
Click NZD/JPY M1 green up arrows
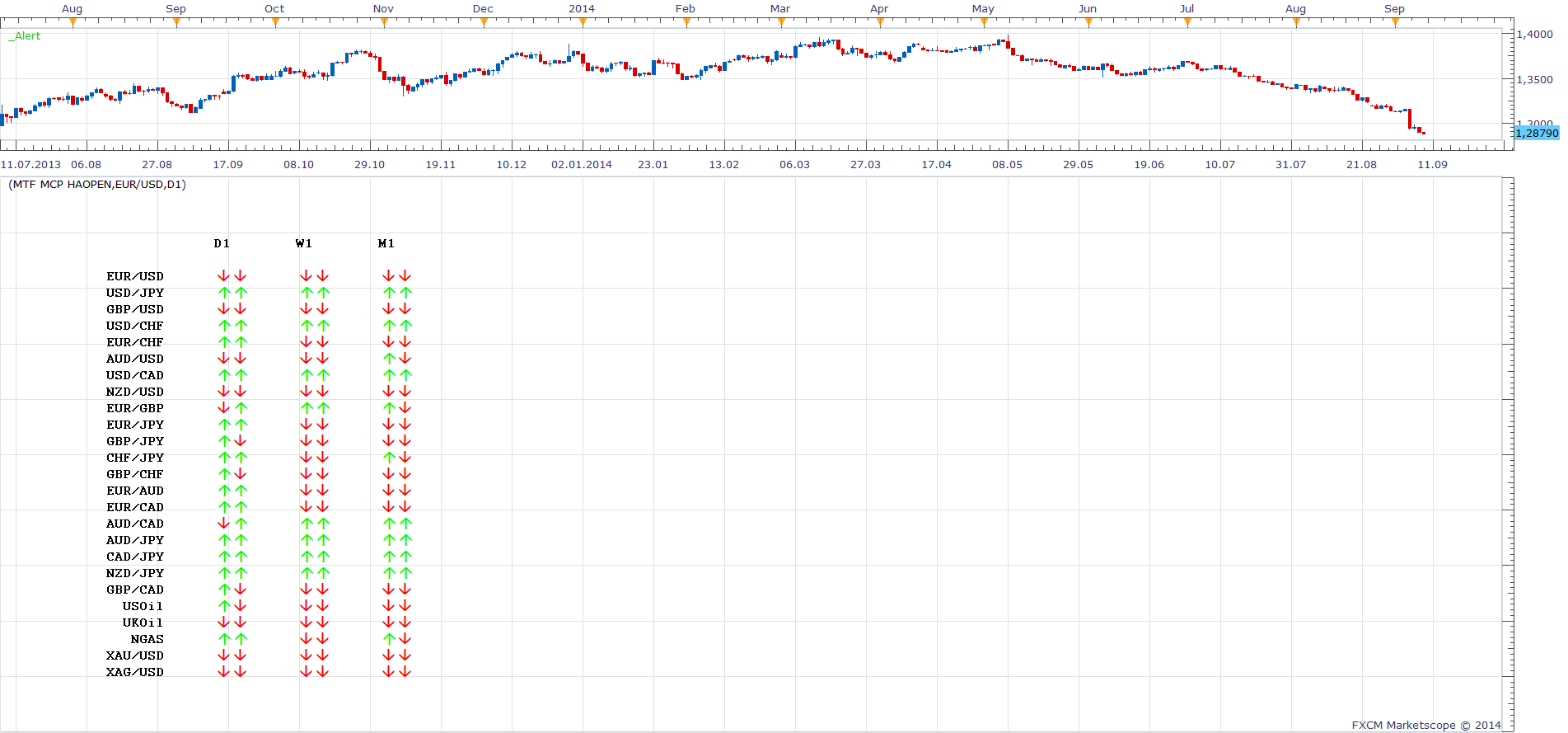[397, 573]
